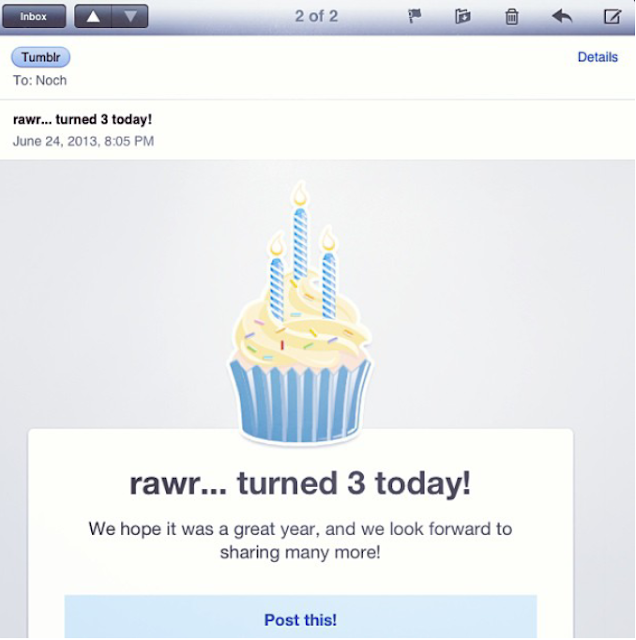Tap the June 24, 2013 date
This screenshot has width=636, height=640.
[x=83, y=141]
